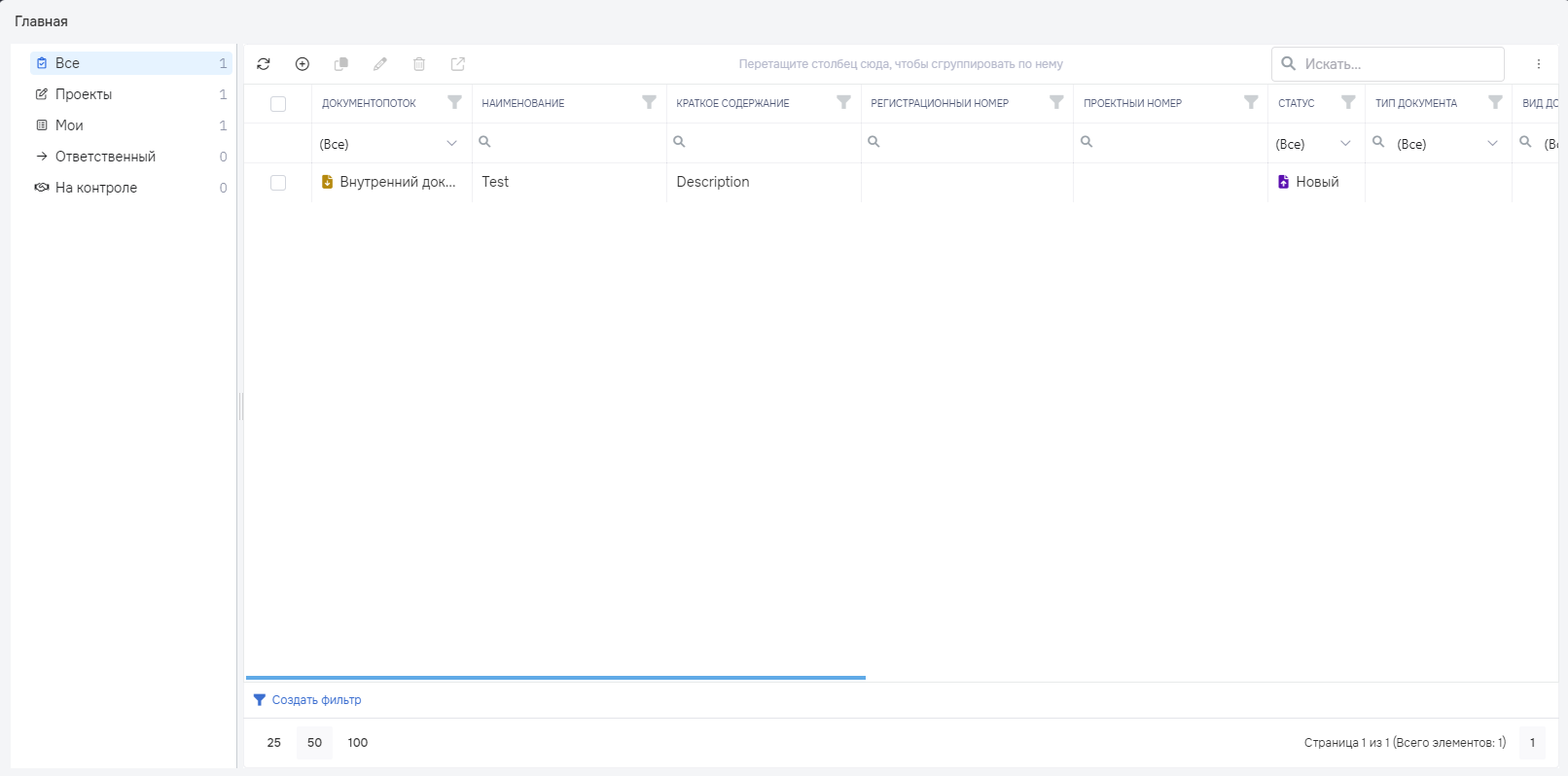
Task: Click the horizontal scrollbar of the grid
Action: (x=555, y=678)
